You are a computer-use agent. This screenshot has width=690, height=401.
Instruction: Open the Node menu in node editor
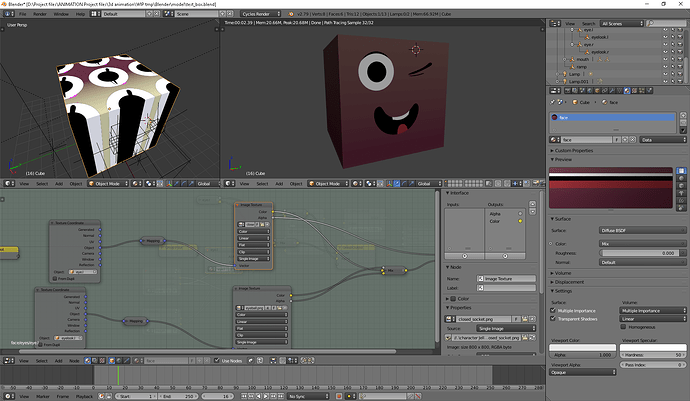point(74,361)
